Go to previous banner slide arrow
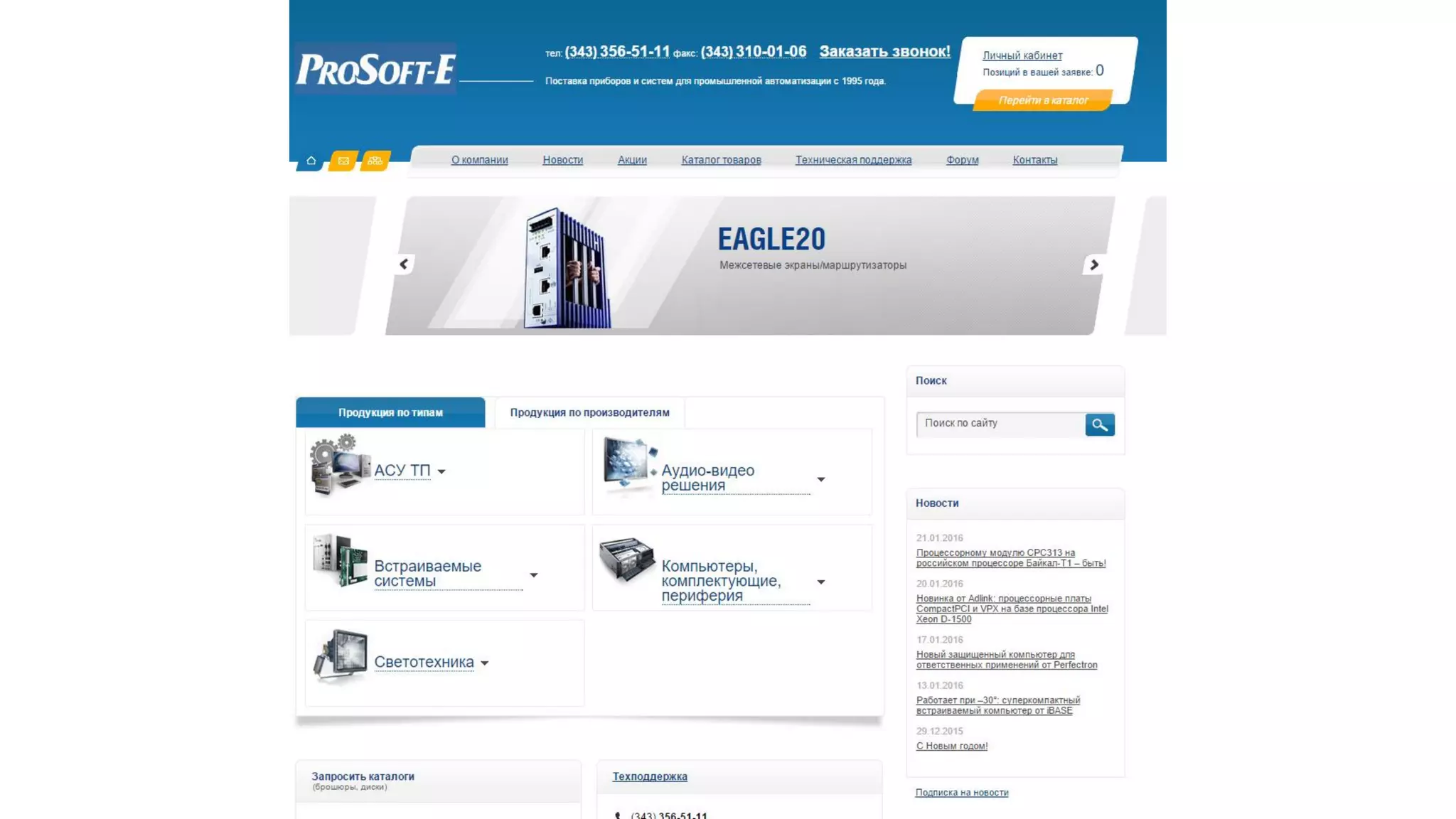The width and height of the screenshot is (1456, 819). [x=404, y=264]
